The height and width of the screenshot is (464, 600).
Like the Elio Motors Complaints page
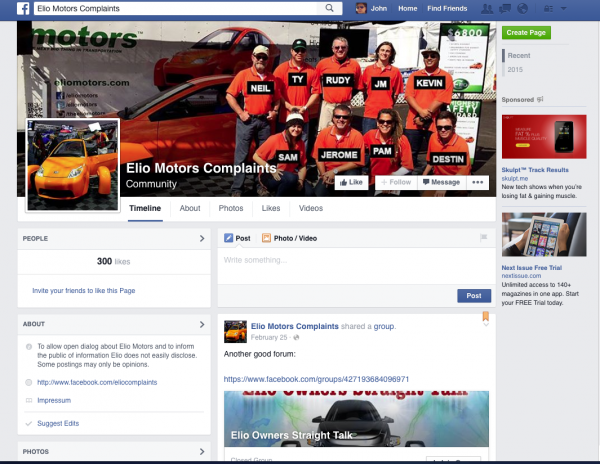[x=351, y=182]
